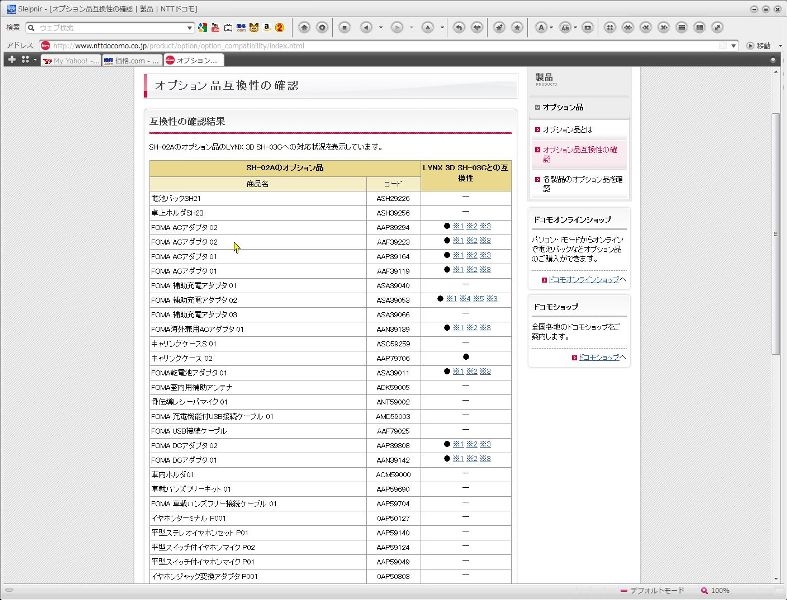787x600 pixels.
Task: Click inside the web search input field
Action: [x=110, y=27]
